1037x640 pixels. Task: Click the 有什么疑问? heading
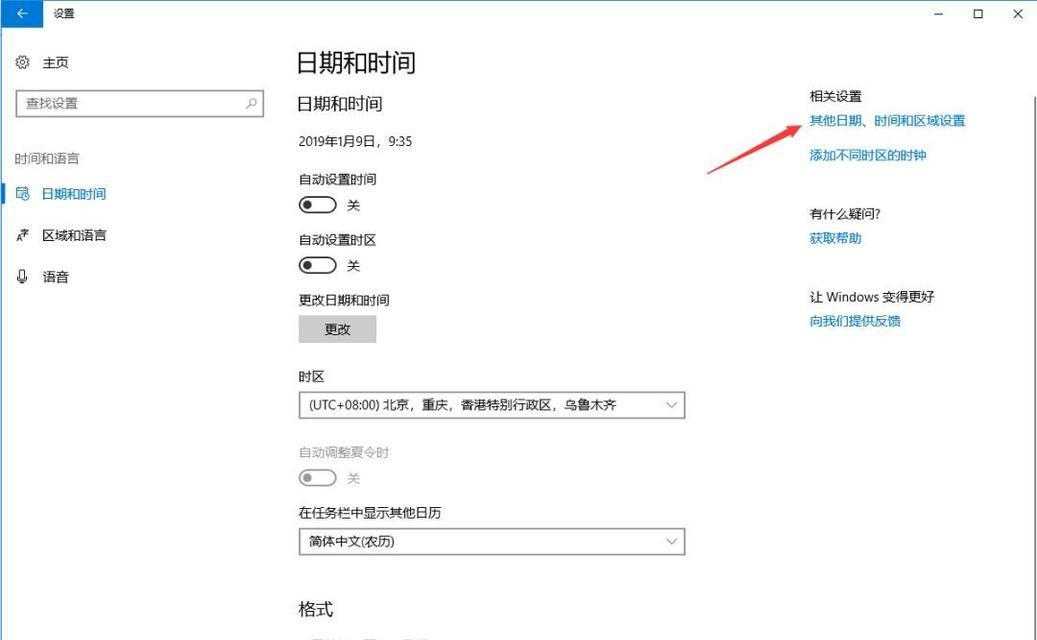coord(845,214)
